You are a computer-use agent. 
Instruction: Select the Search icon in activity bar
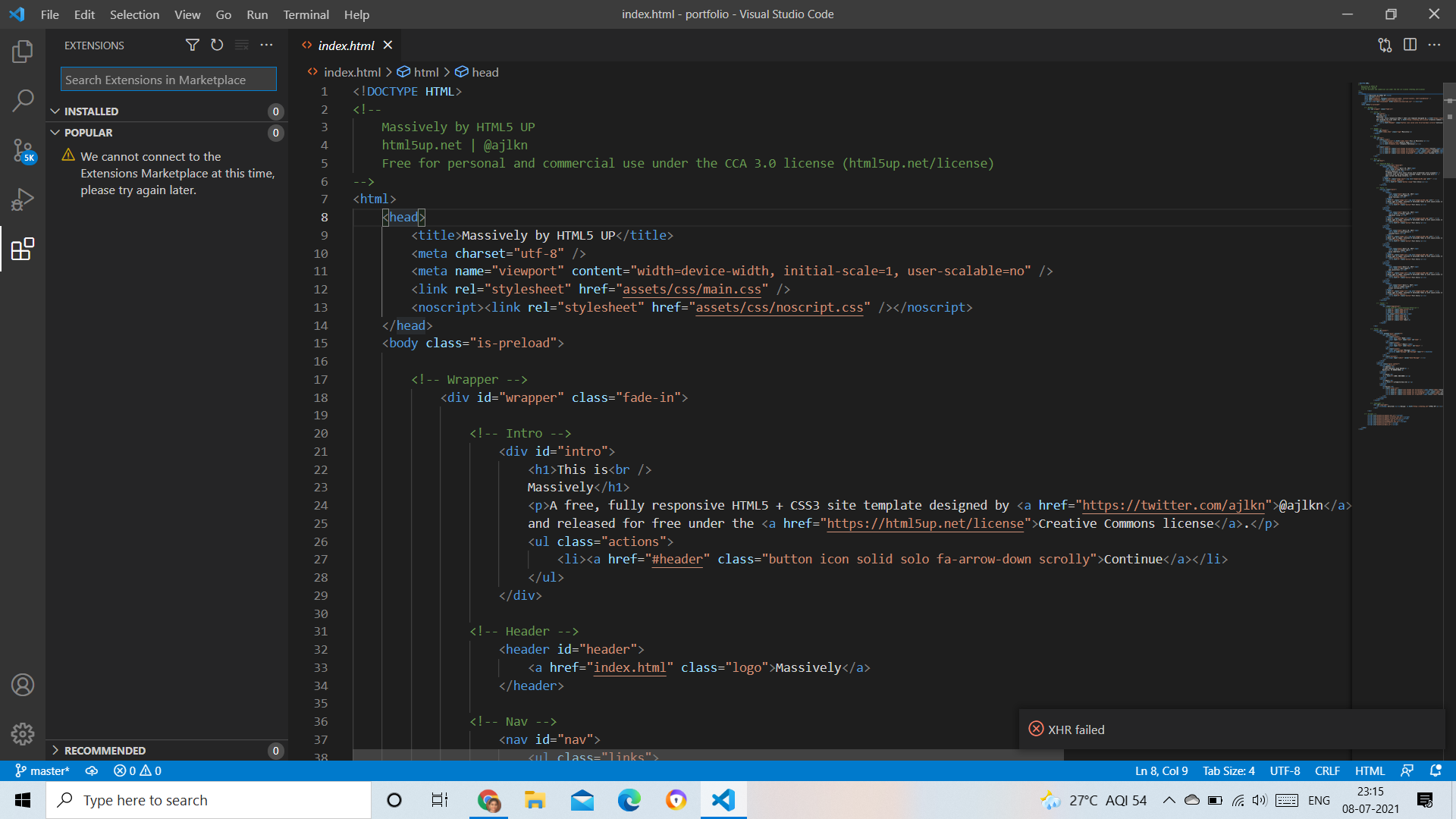point(23,99)
